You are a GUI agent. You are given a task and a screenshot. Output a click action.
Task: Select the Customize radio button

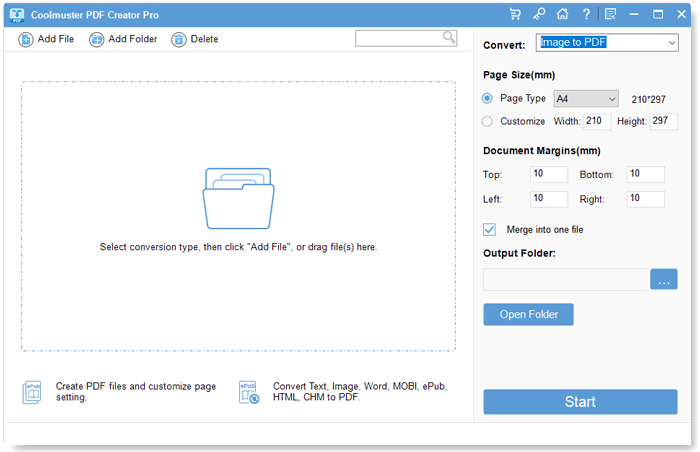tap(487, 121)
